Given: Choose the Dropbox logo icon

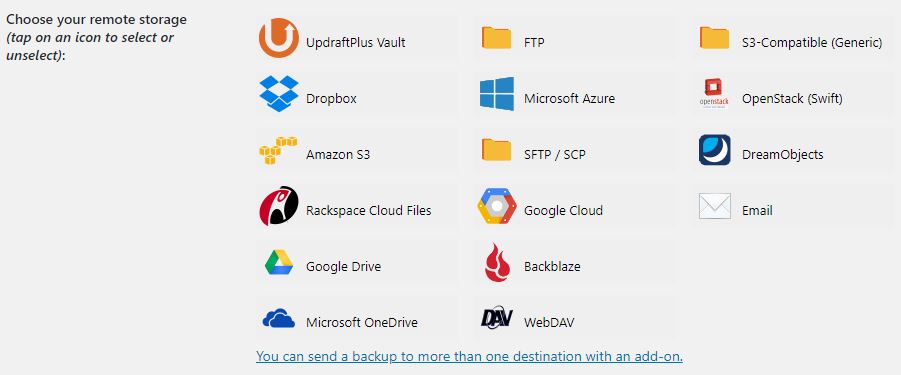Looking at the screenshot, I should click(x=279, y=94).
